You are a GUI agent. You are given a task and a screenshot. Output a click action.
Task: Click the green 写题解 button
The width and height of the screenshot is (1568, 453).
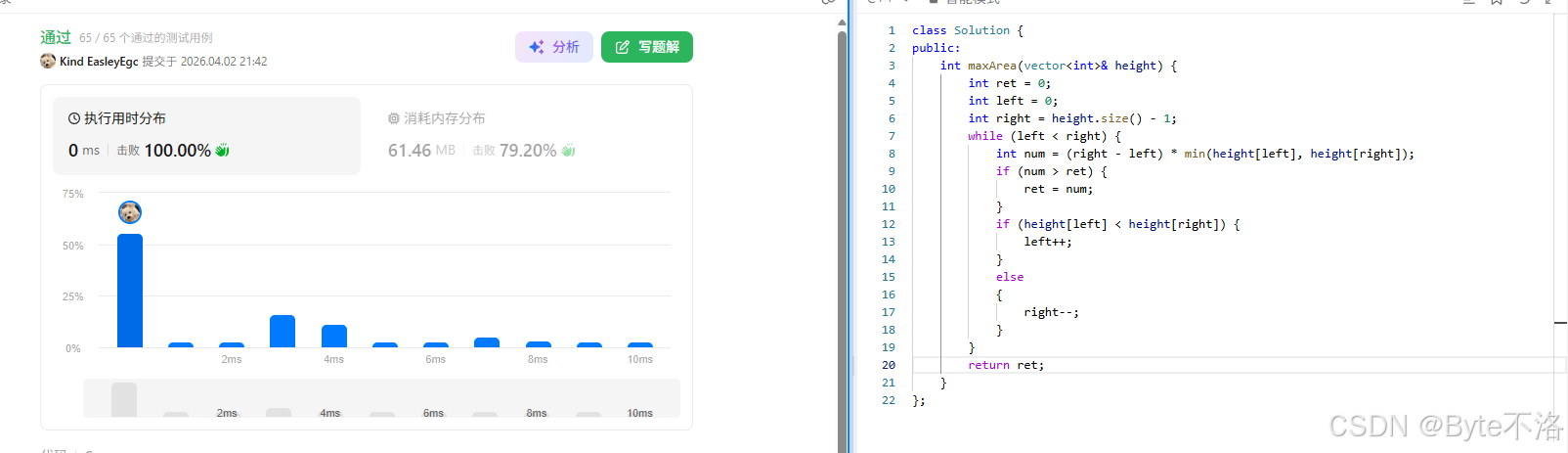tap(647, 47)
